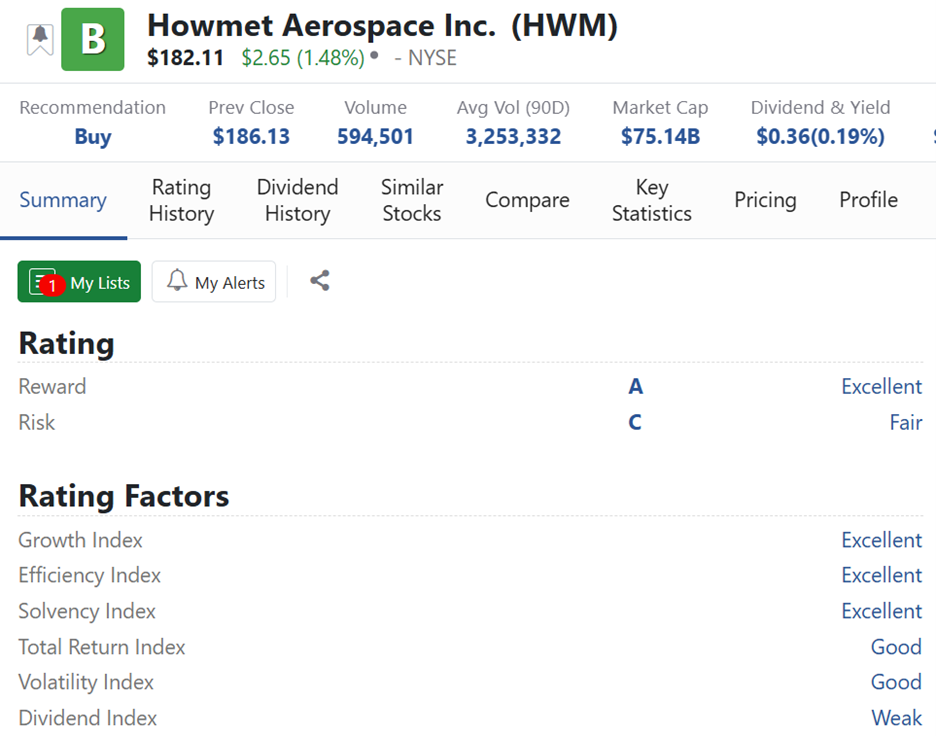Click the green B rating badge
Screen dimensions: 936x736
tap(93, 39)
